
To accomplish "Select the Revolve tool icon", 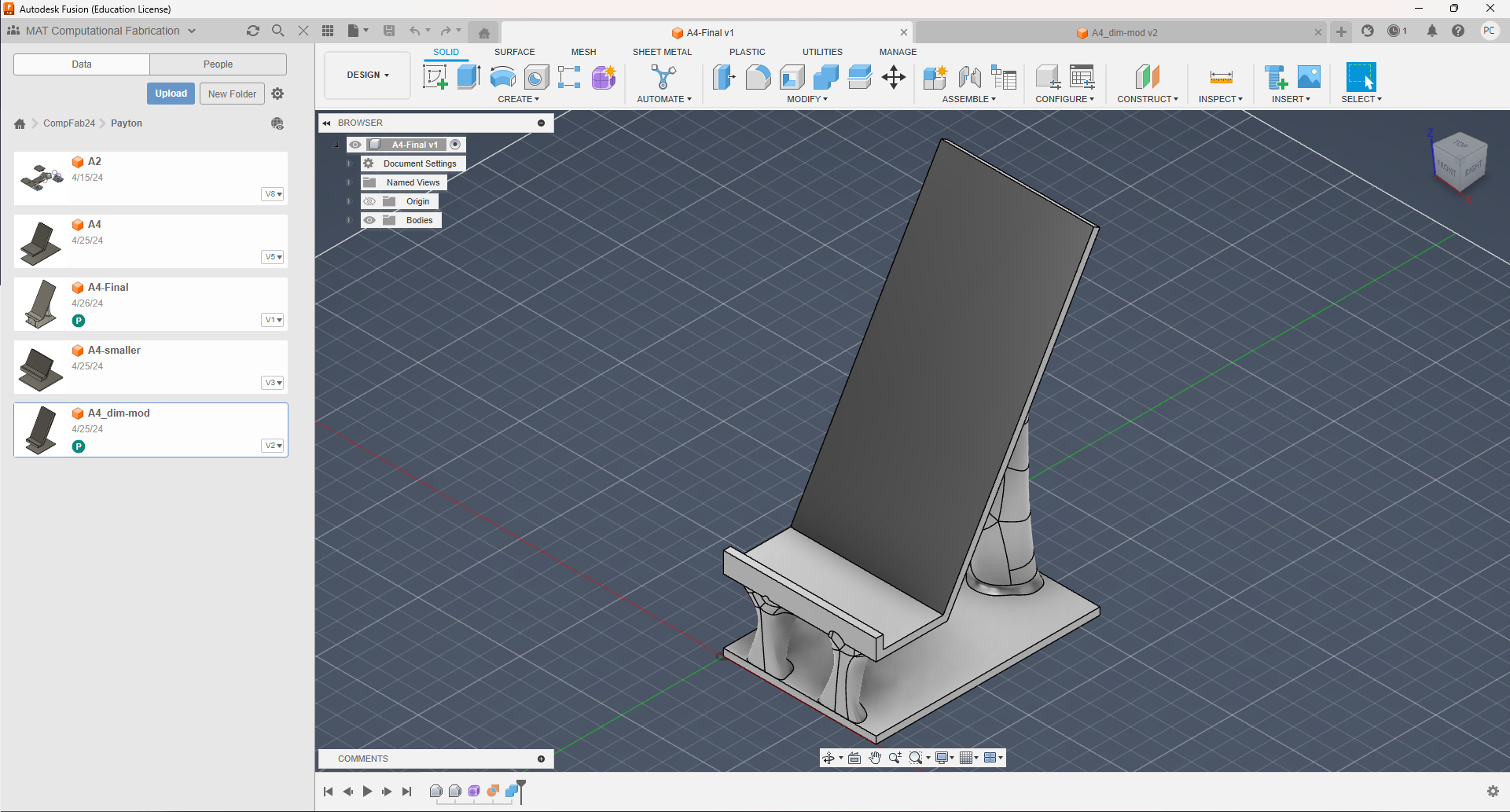I will point(503,77).
